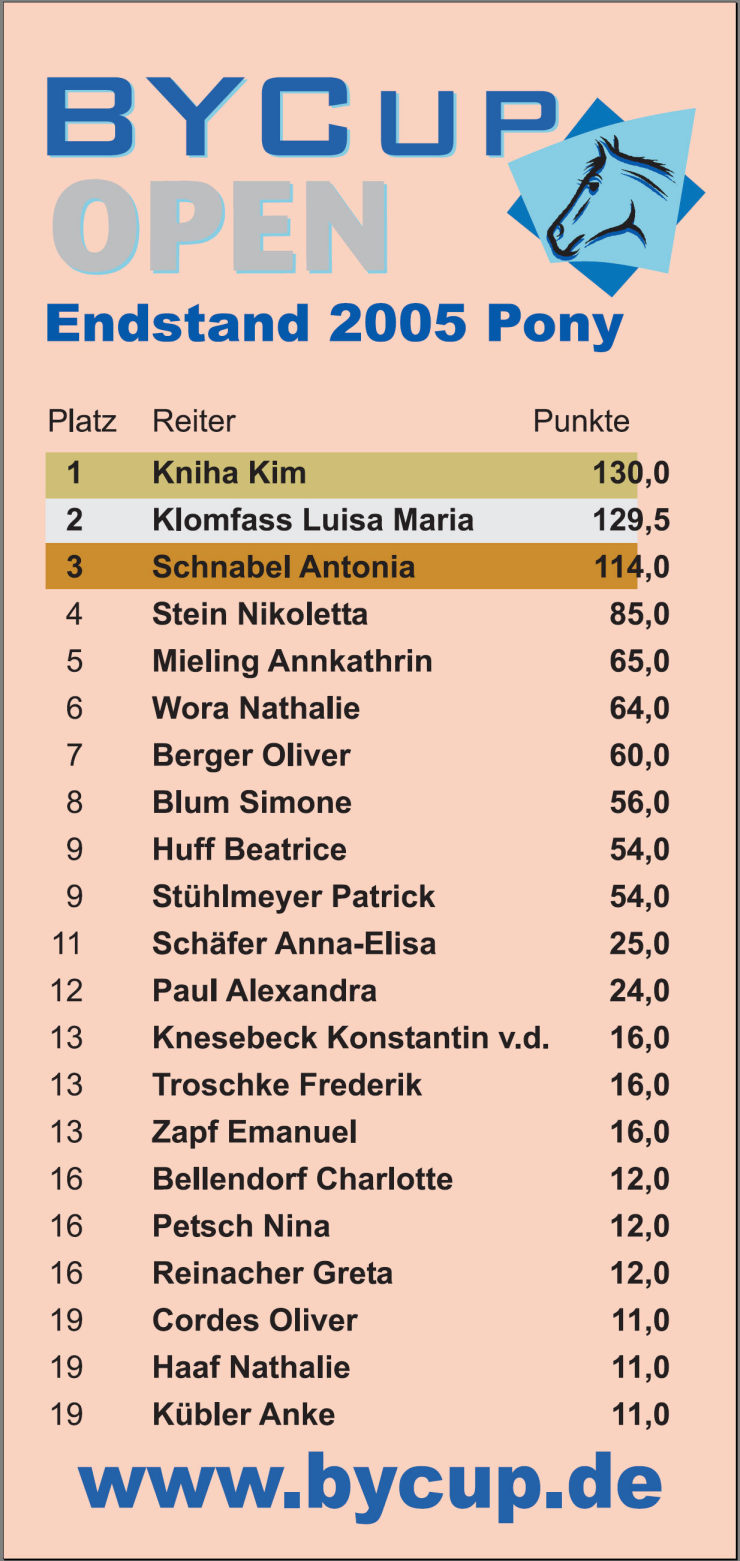The width and height of the screenshot is (740, 1561).
Task: Click the BYCUP title text
Action: point(300,118)
